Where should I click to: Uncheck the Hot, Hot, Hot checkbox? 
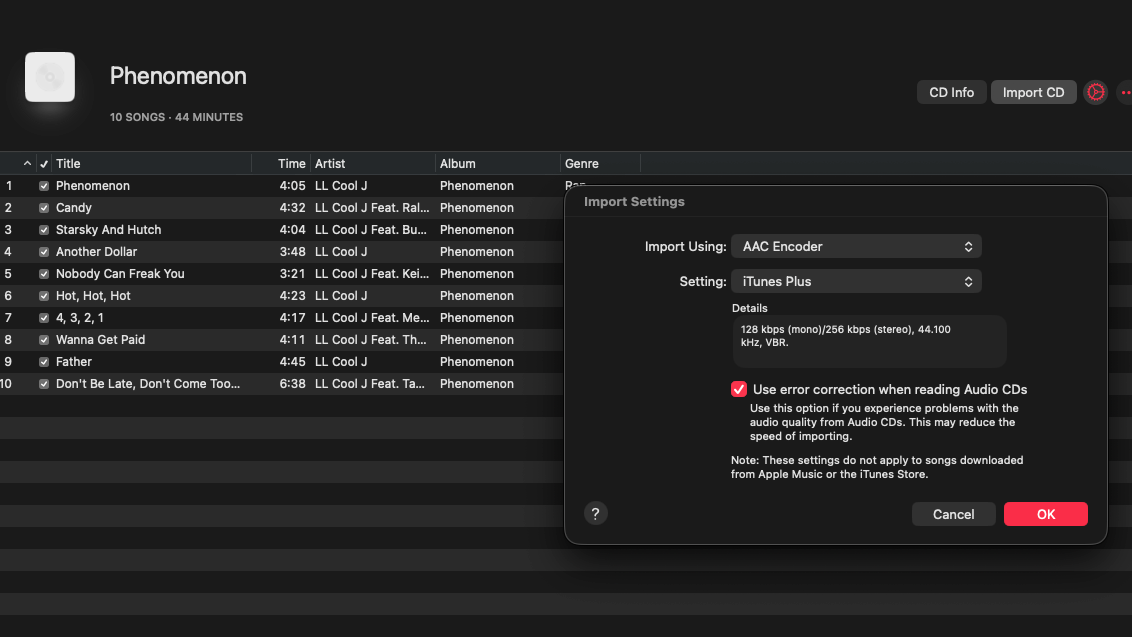(44, 296)
